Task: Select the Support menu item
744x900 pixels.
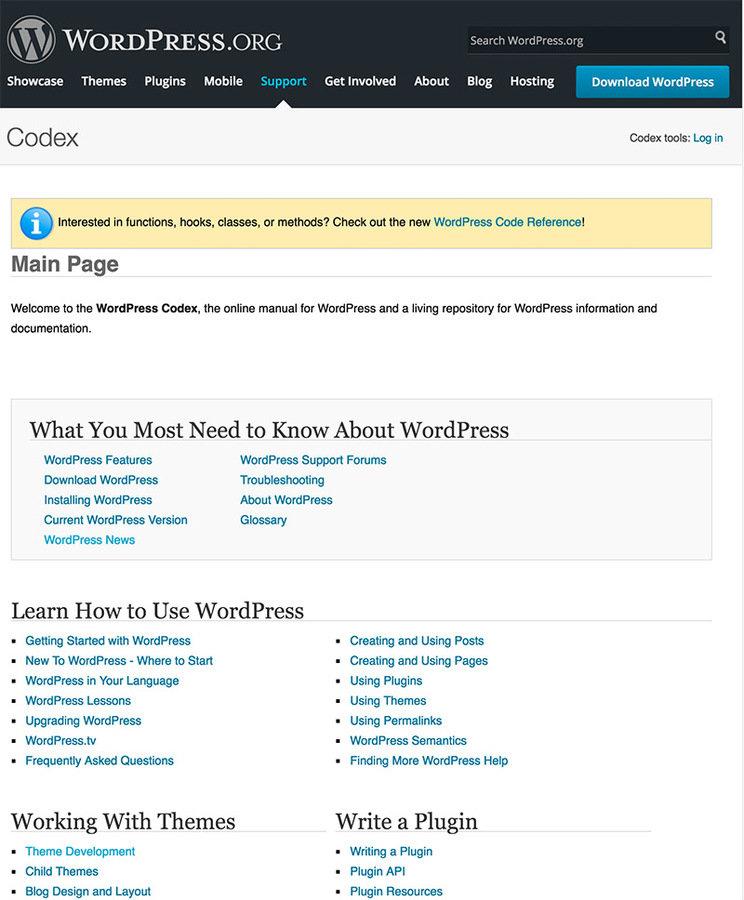Action: pyautogui.click(x=284, y=82)
